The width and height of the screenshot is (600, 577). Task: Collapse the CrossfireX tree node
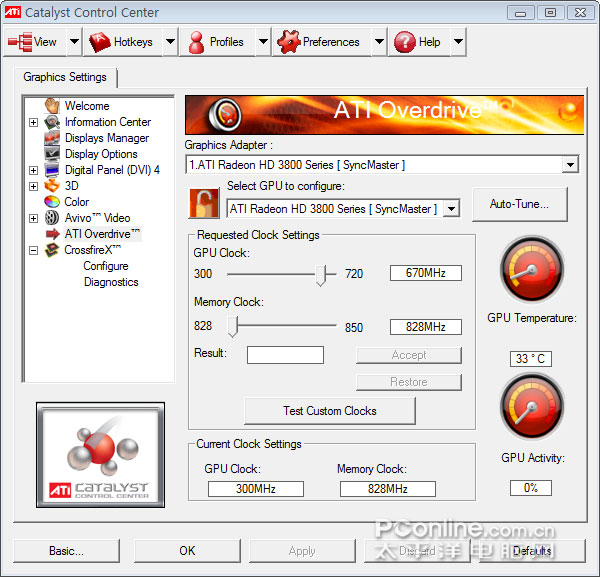34,251
